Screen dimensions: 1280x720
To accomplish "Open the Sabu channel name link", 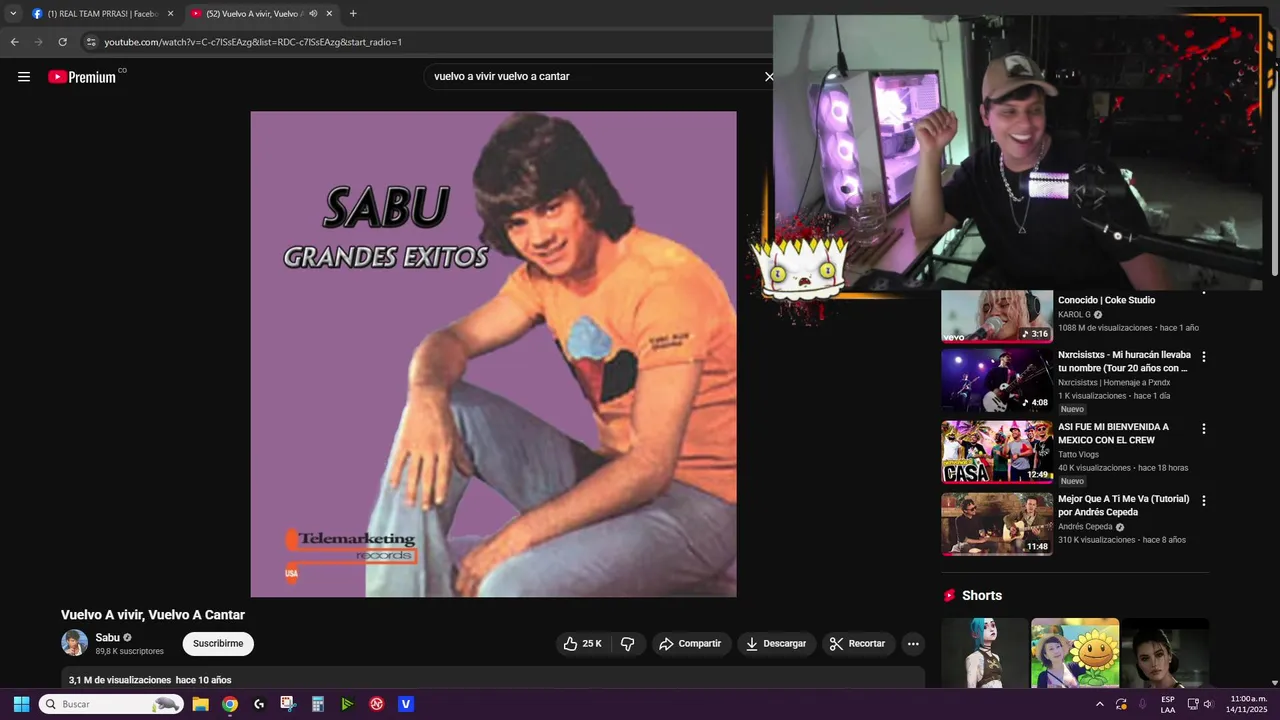I will [107, 638].
